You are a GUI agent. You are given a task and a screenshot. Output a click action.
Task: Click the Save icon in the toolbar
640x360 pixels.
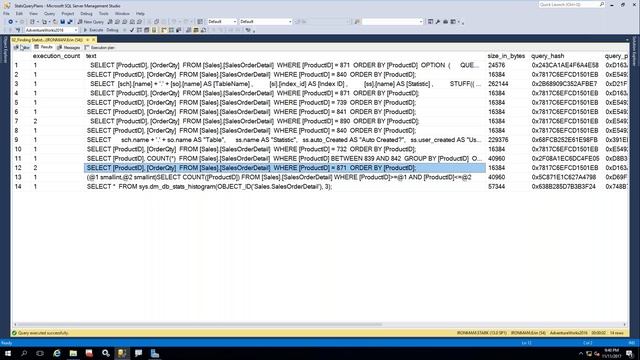[62, 22]
